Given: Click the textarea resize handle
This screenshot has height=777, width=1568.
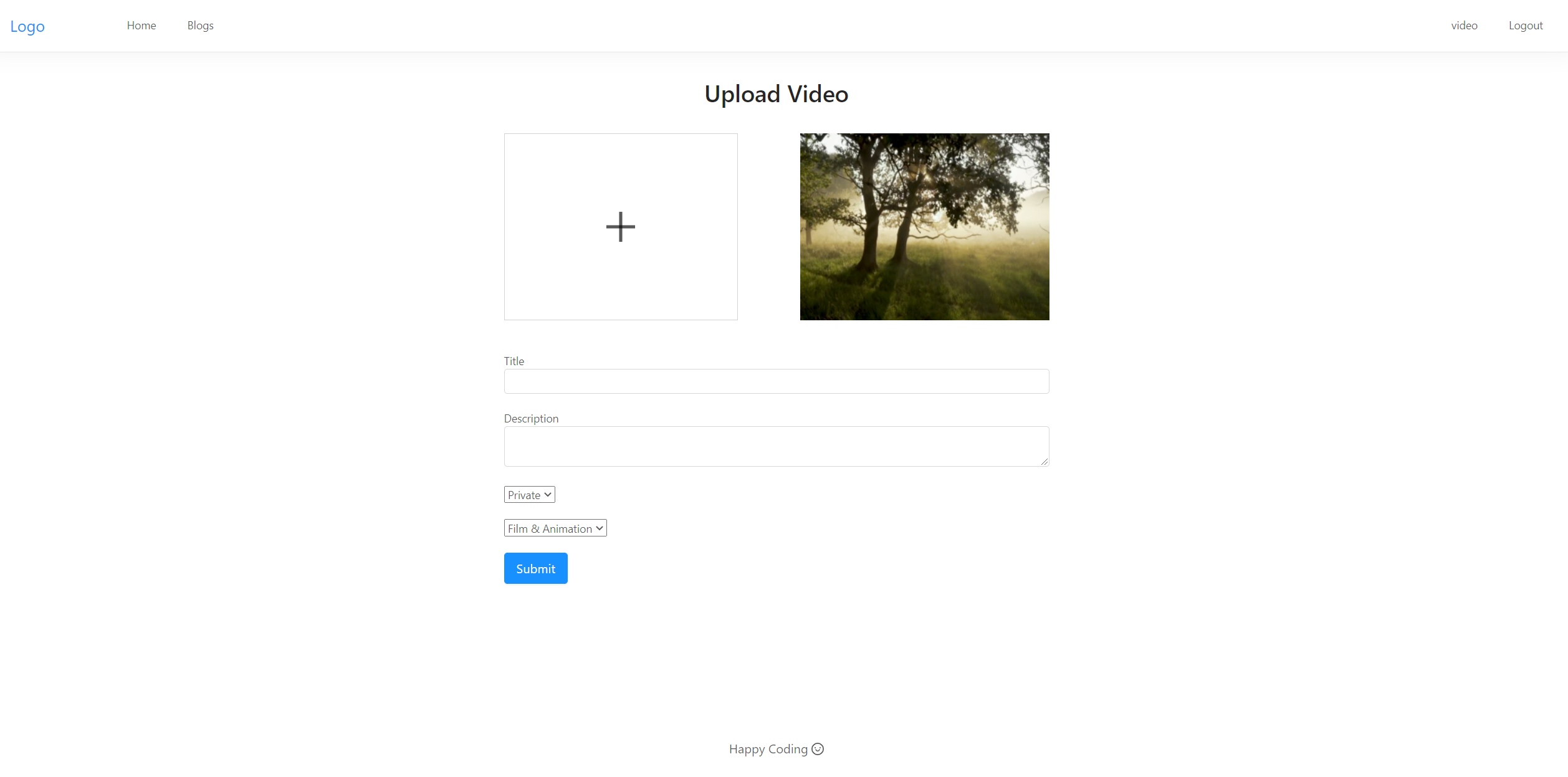Looking at the screenshot, I should pos(1045,461).
